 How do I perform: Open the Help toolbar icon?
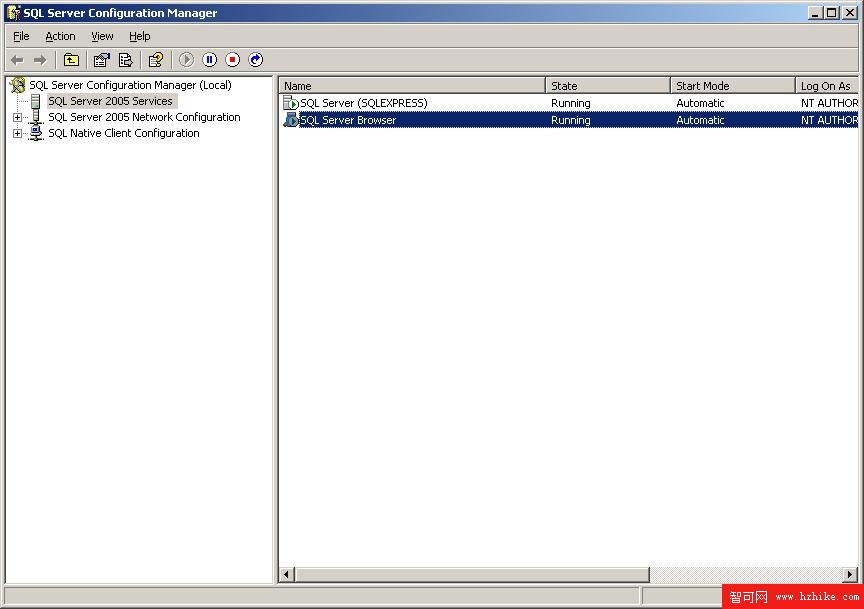[x=156, y=60]
